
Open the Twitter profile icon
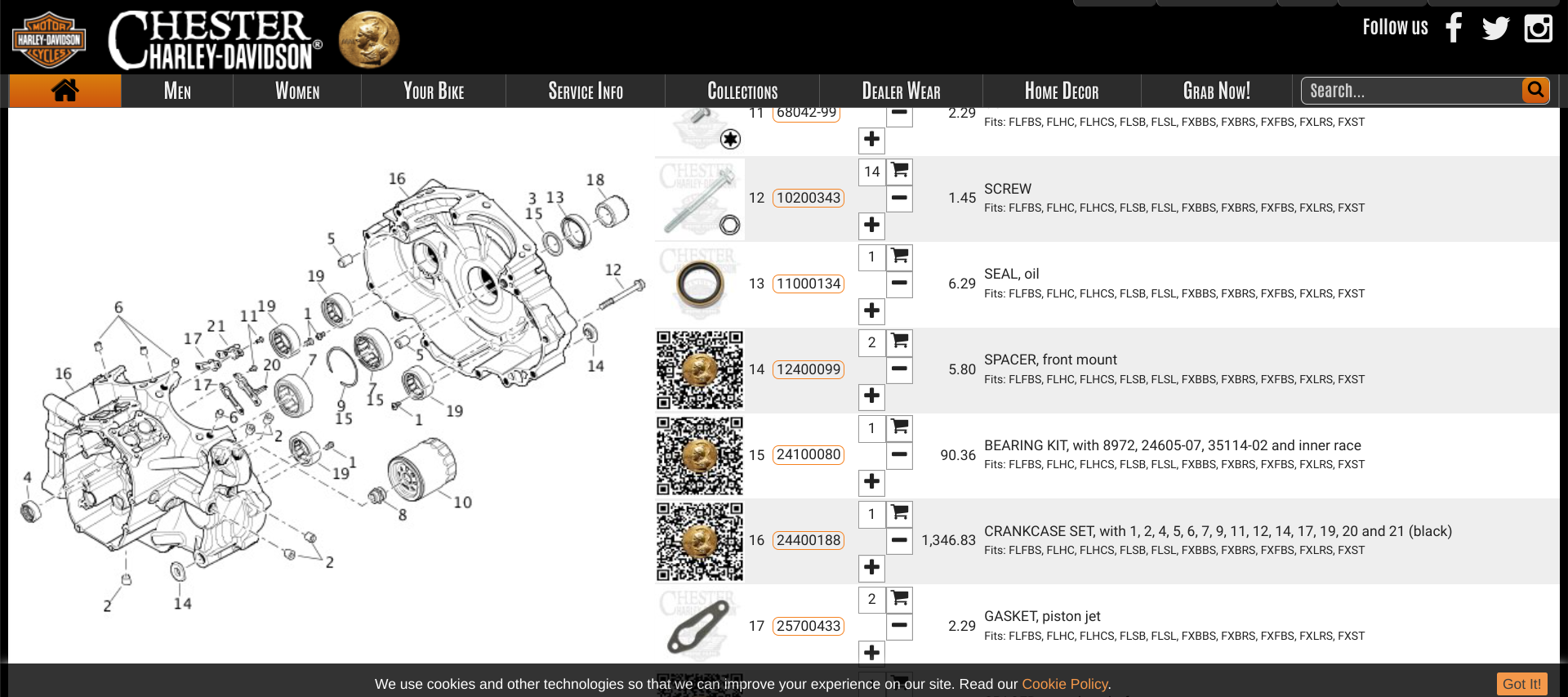tap(1495, 28)
